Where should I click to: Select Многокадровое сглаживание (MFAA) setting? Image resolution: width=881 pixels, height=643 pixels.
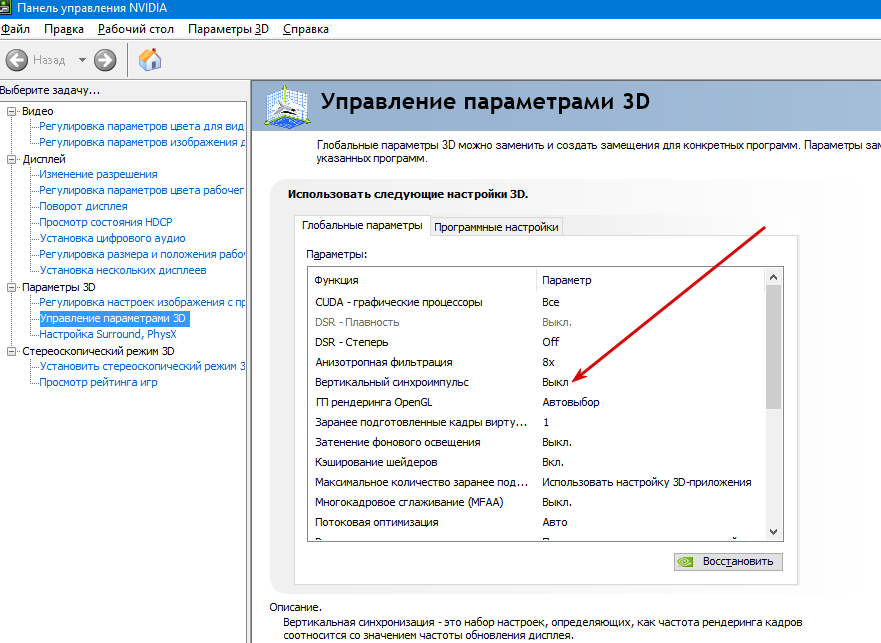pos(536,502)
